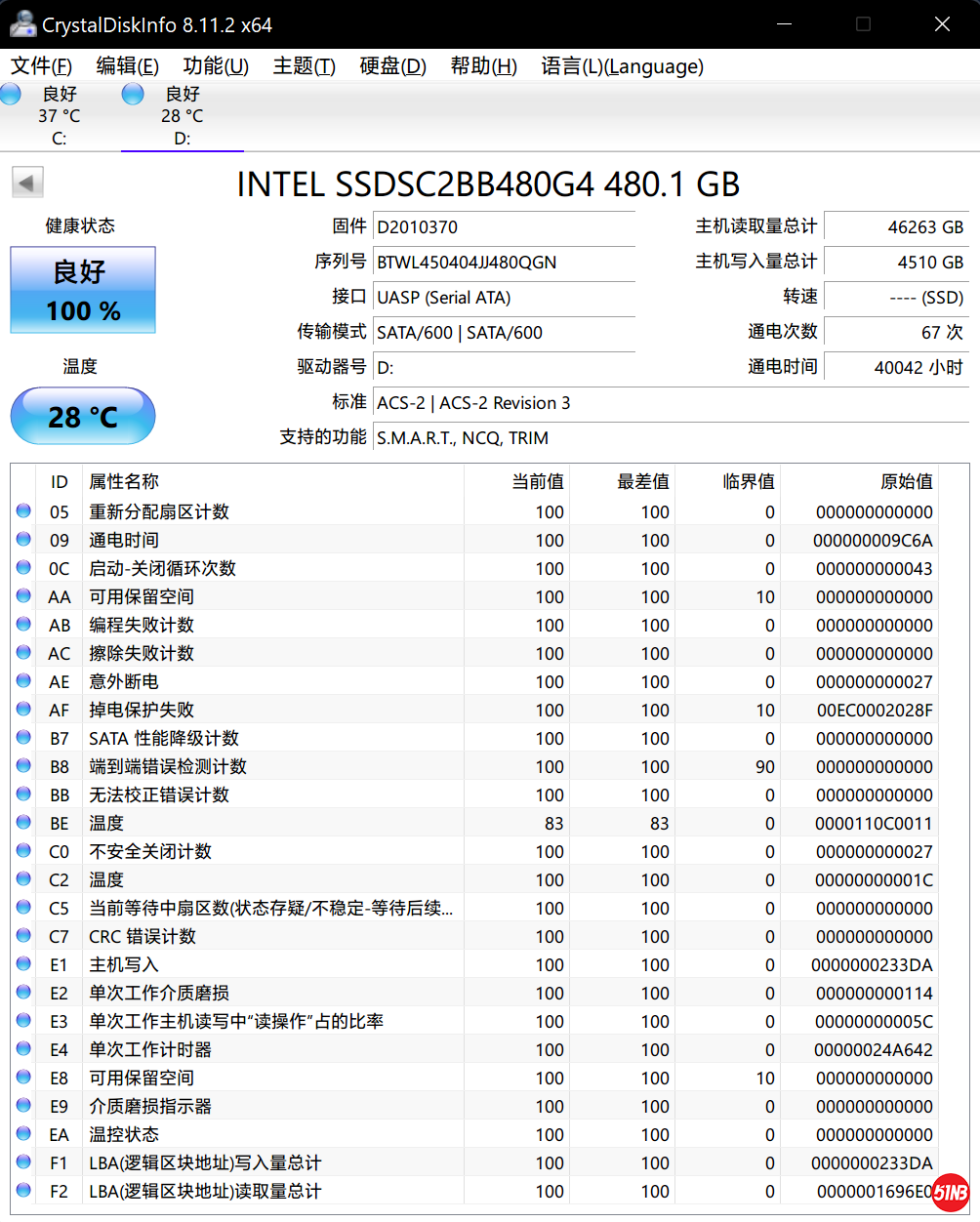
Task: Click the 28 °C temperature button
Action: (x=83, y=417)
